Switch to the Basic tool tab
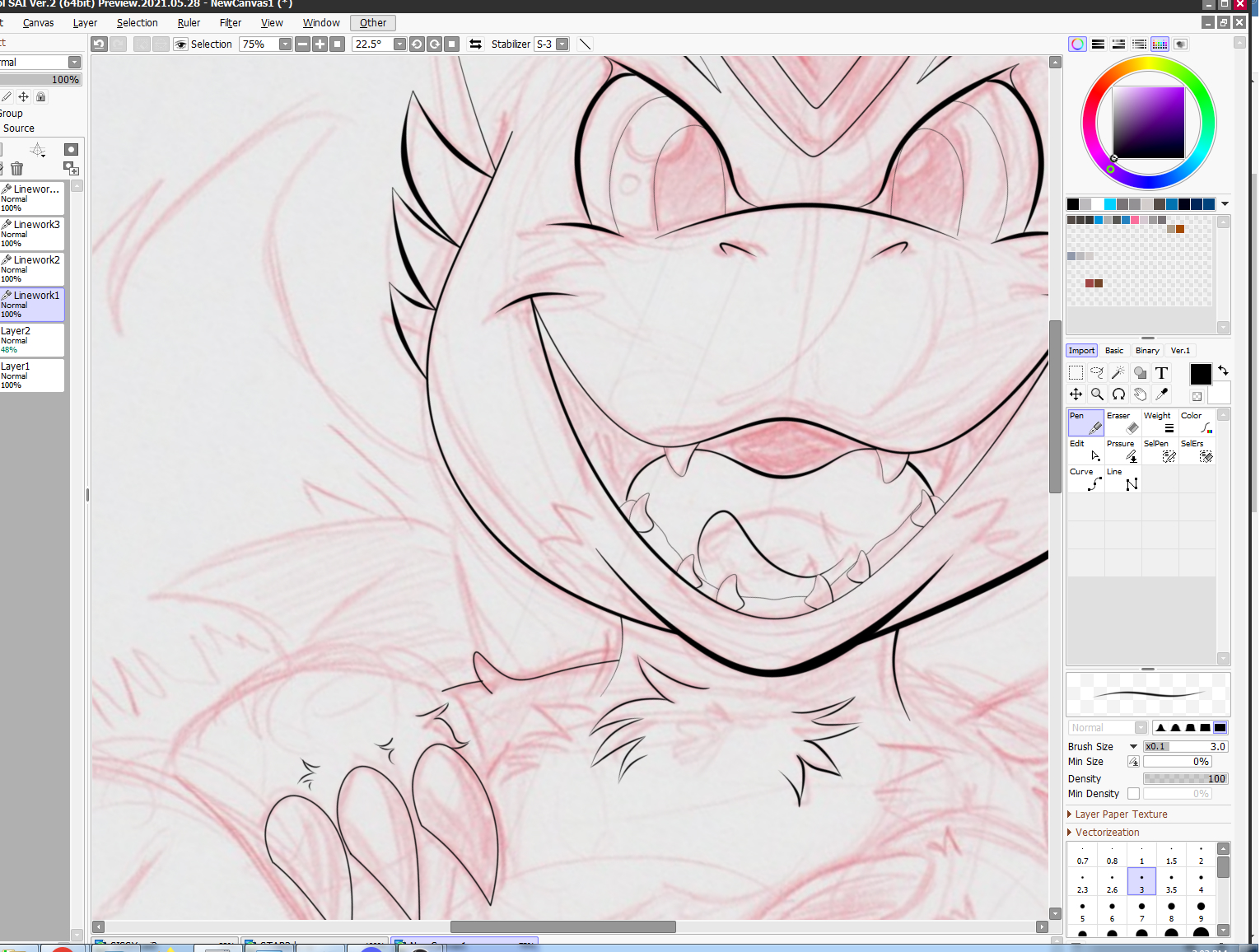 [1114, 351]
